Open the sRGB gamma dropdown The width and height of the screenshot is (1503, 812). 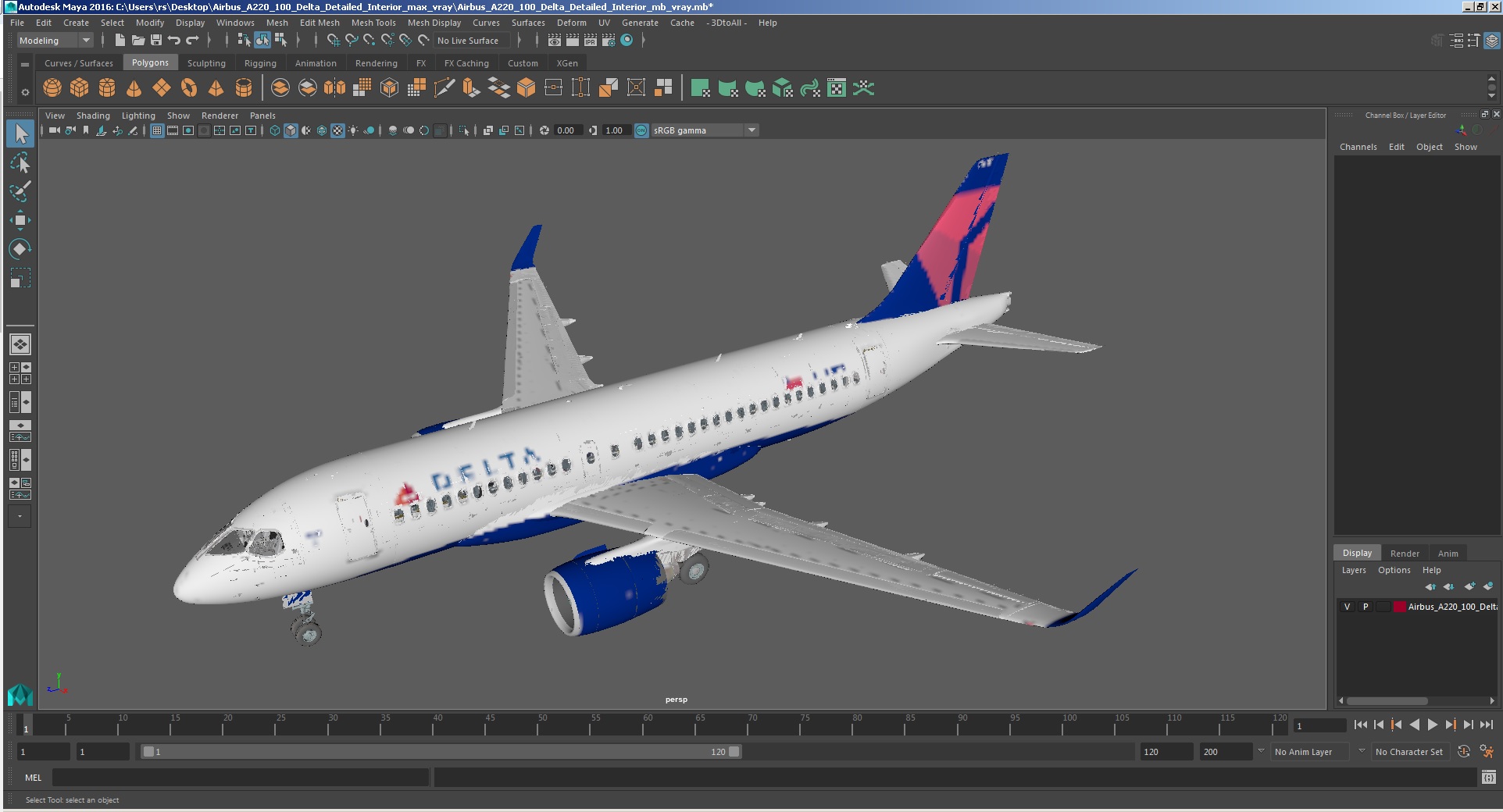click(705, 130)
